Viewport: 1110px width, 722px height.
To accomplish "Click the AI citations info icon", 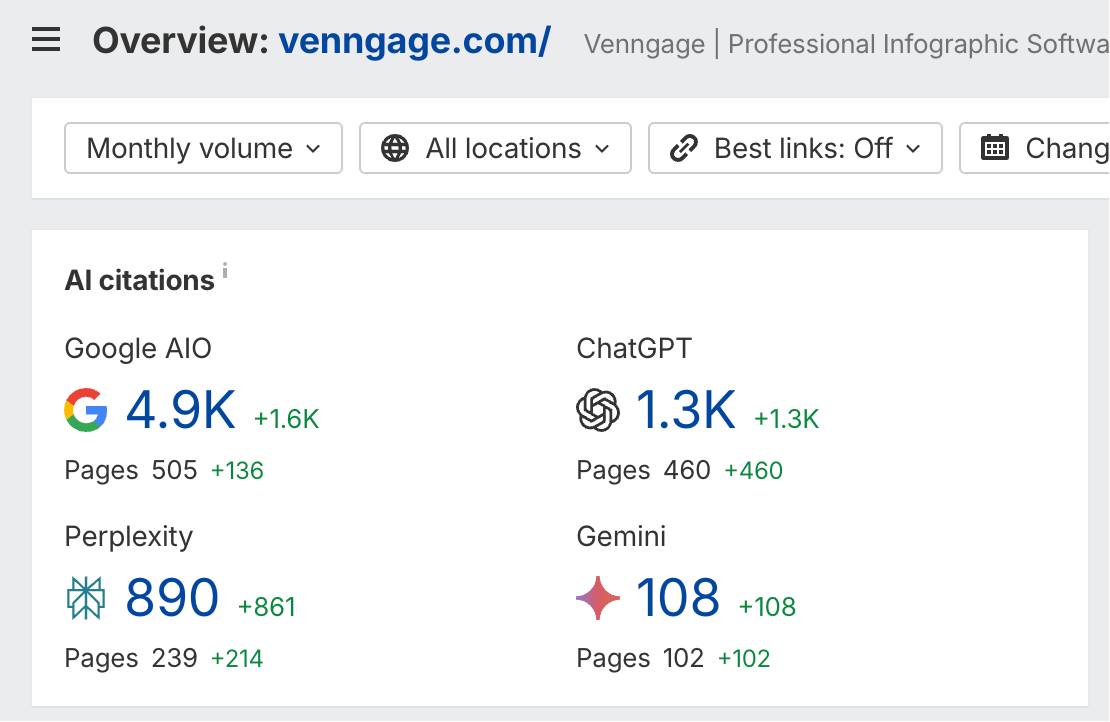I will click(225, 270).
